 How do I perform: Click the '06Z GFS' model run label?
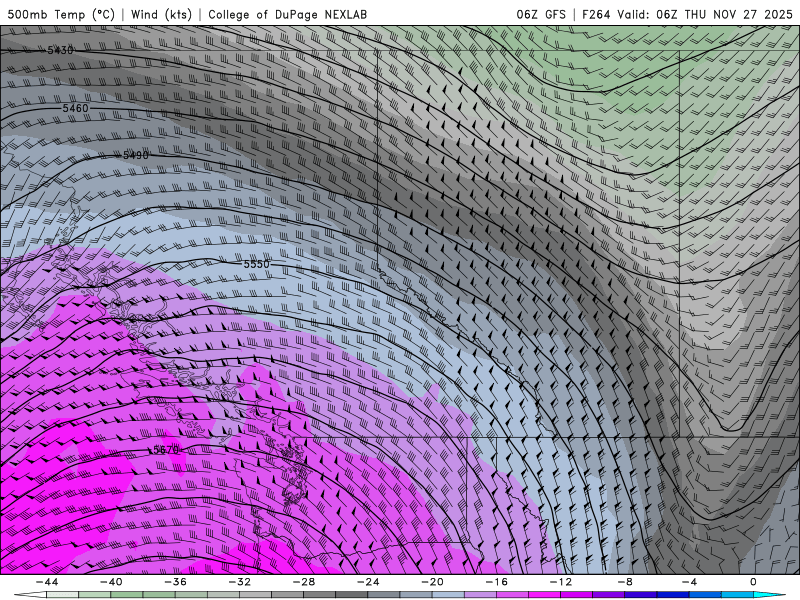541,14
